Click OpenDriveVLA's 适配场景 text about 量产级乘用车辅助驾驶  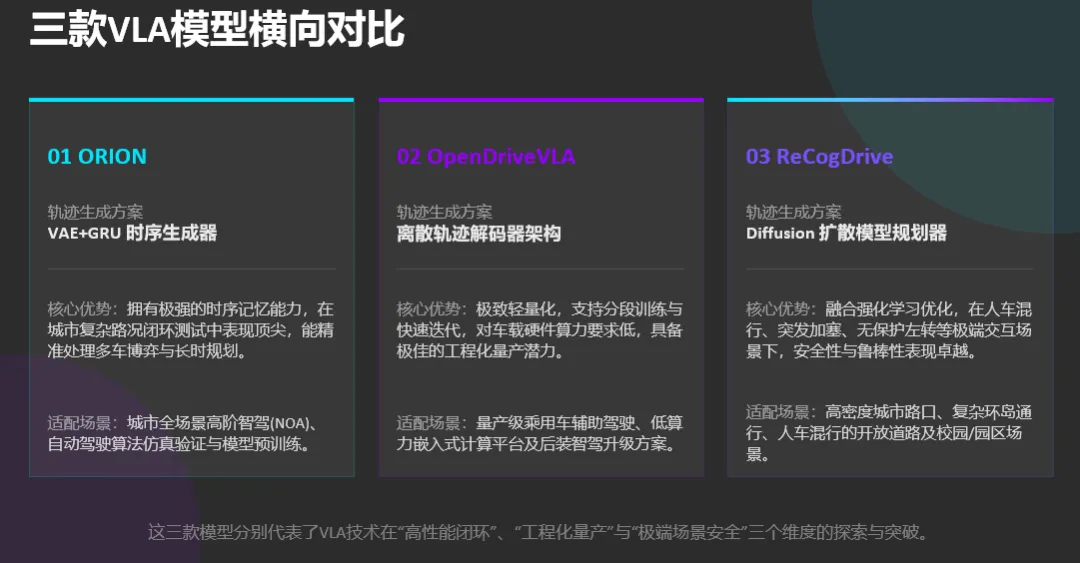[539, 433]
